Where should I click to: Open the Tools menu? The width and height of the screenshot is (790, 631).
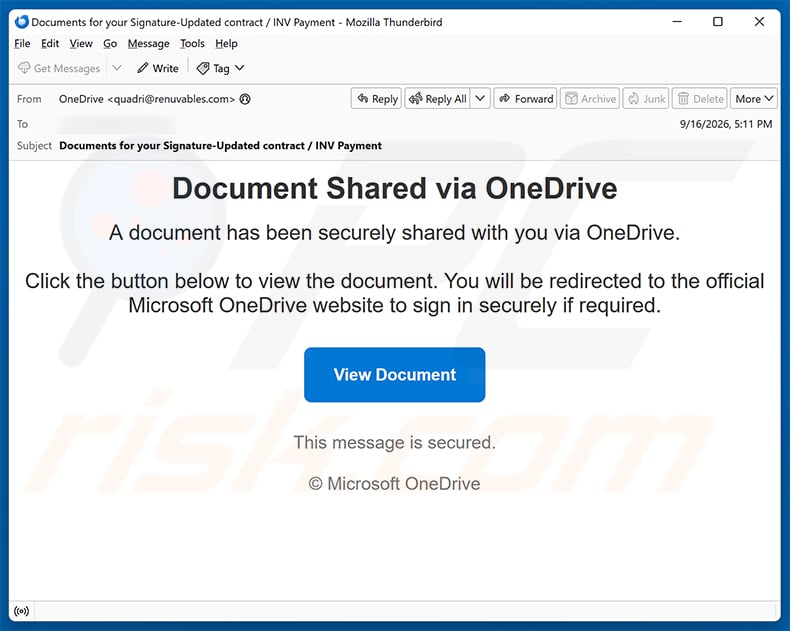tap(192, 44)
